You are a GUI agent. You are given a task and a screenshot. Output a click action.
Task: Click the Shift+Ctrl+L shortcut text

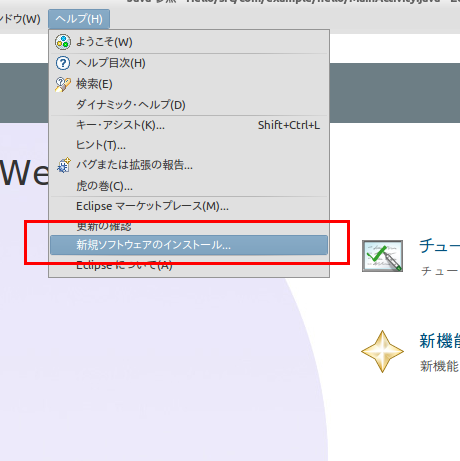(289, 125)
